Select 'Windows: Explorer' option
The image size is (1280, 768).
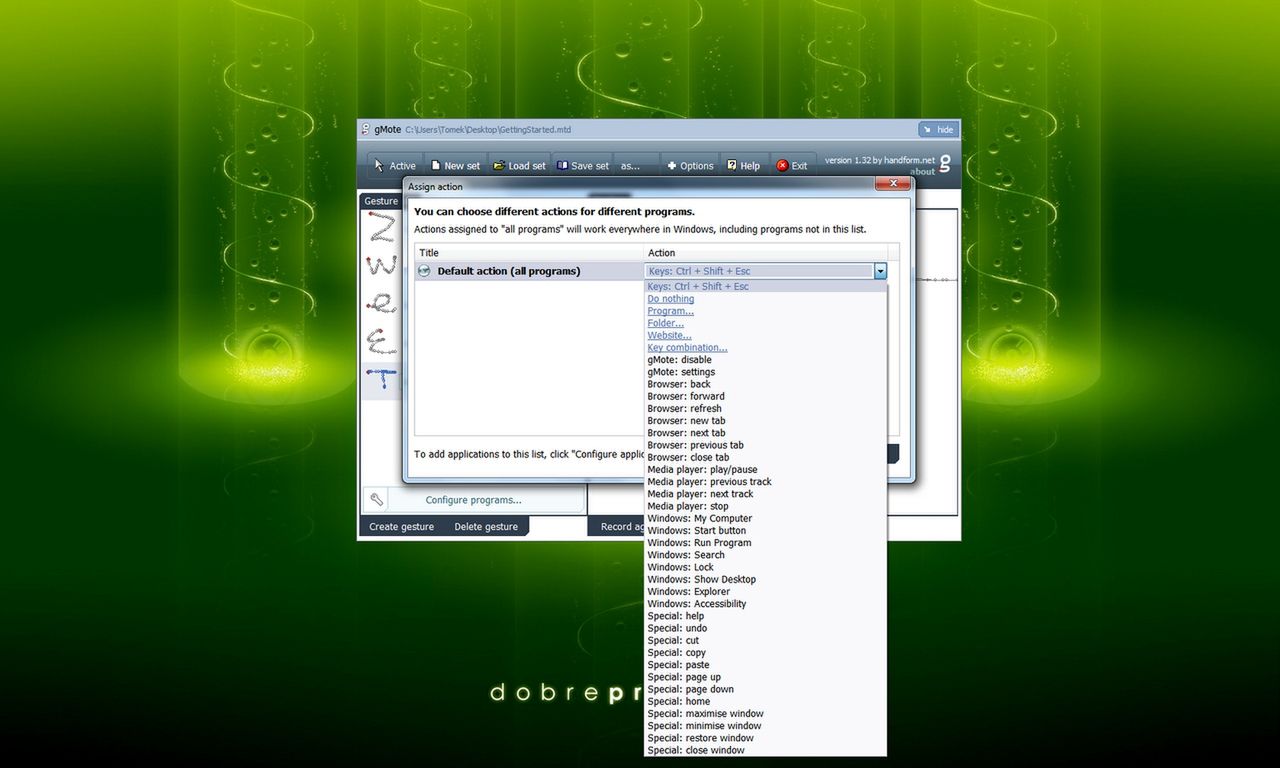765,592
